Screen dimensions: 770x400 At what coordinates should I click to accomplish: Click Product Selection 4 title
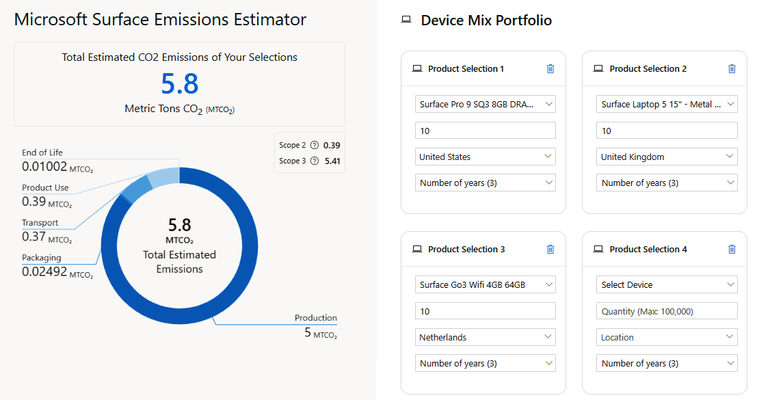648,249
